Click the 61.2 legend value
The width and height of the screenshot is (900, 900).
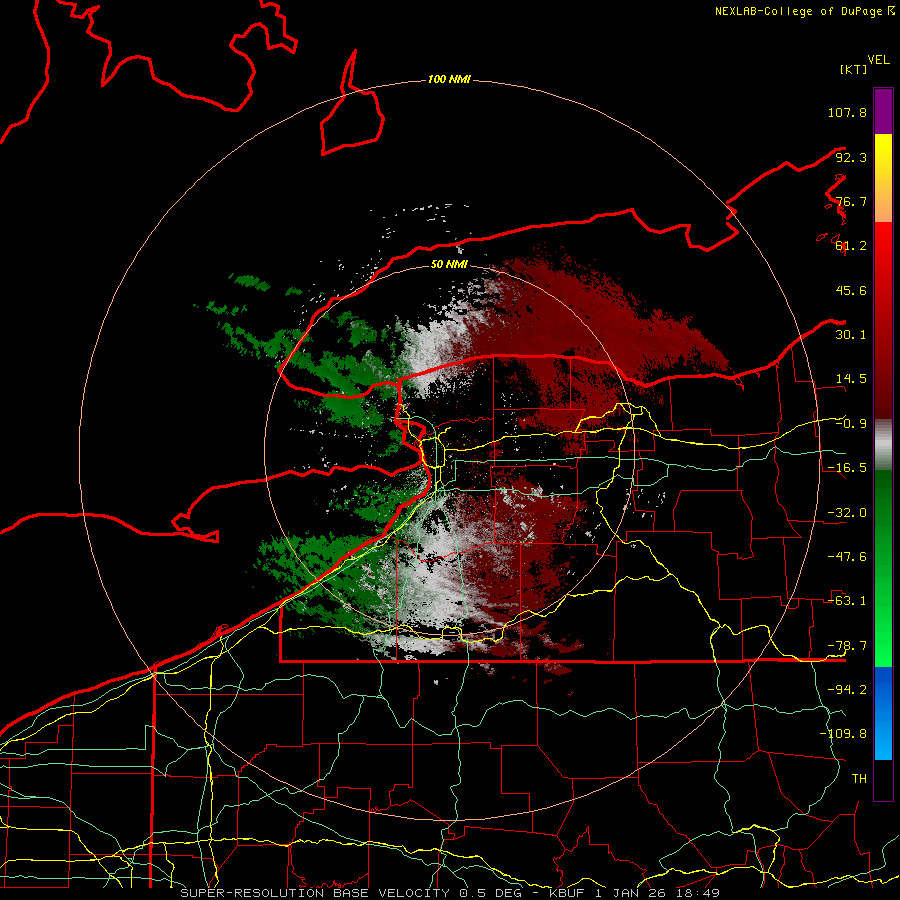click(x=851, y=246)
